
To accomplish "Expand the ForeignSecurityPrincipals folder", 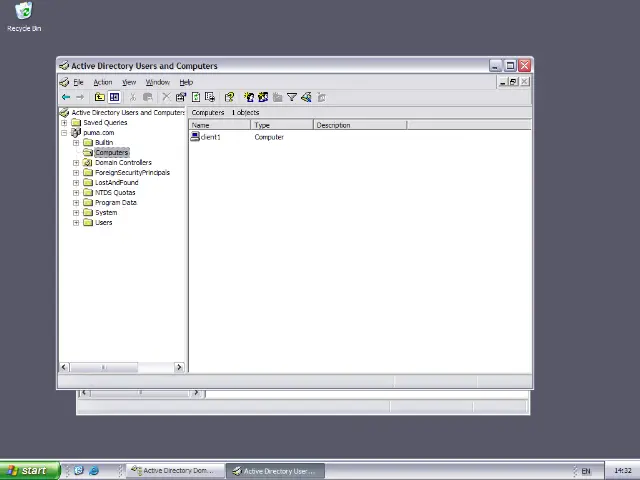I will click(x=76, y=173).
